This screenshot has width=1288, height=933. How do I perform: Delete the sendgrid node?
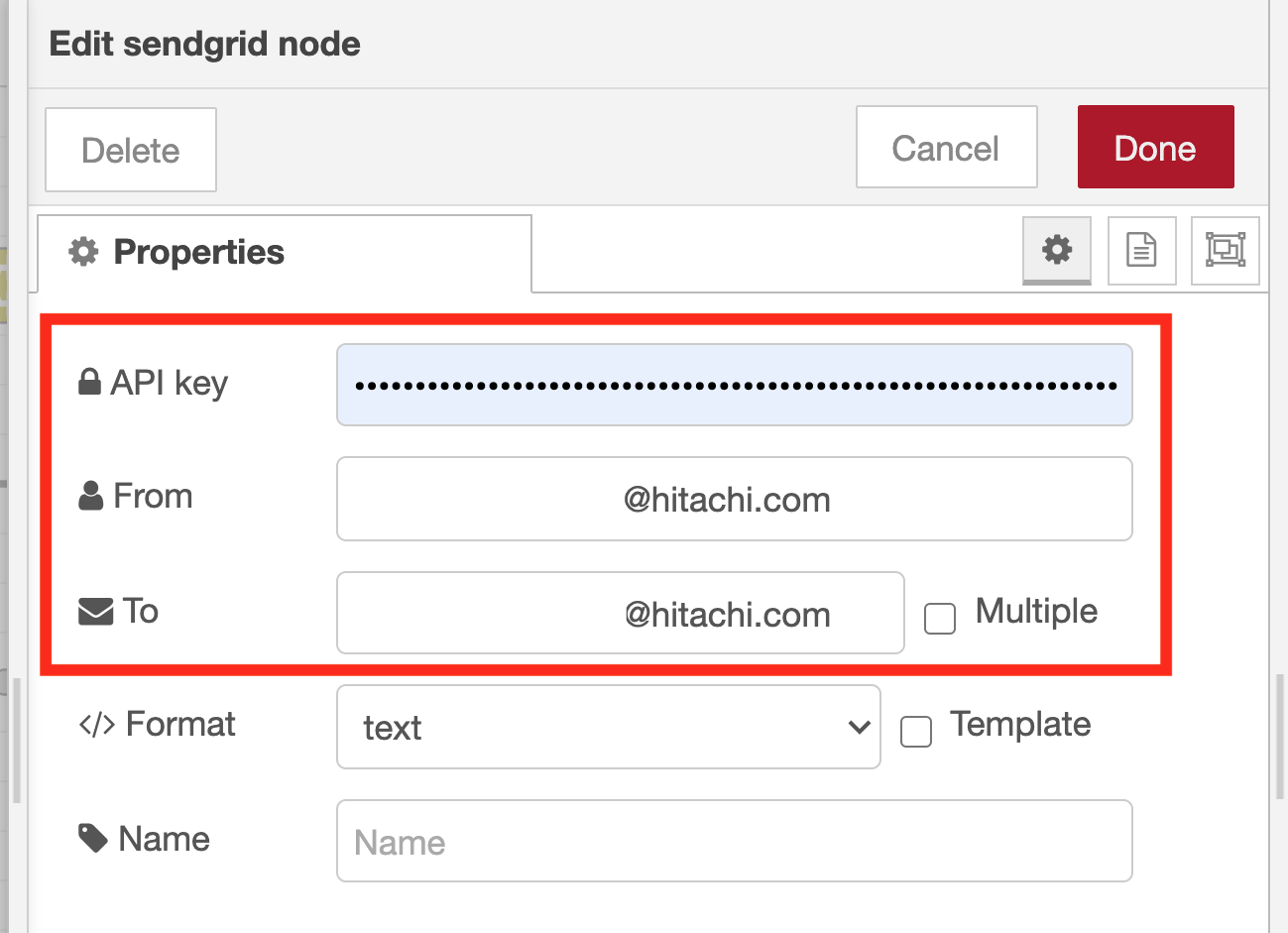tap(131, 150)
